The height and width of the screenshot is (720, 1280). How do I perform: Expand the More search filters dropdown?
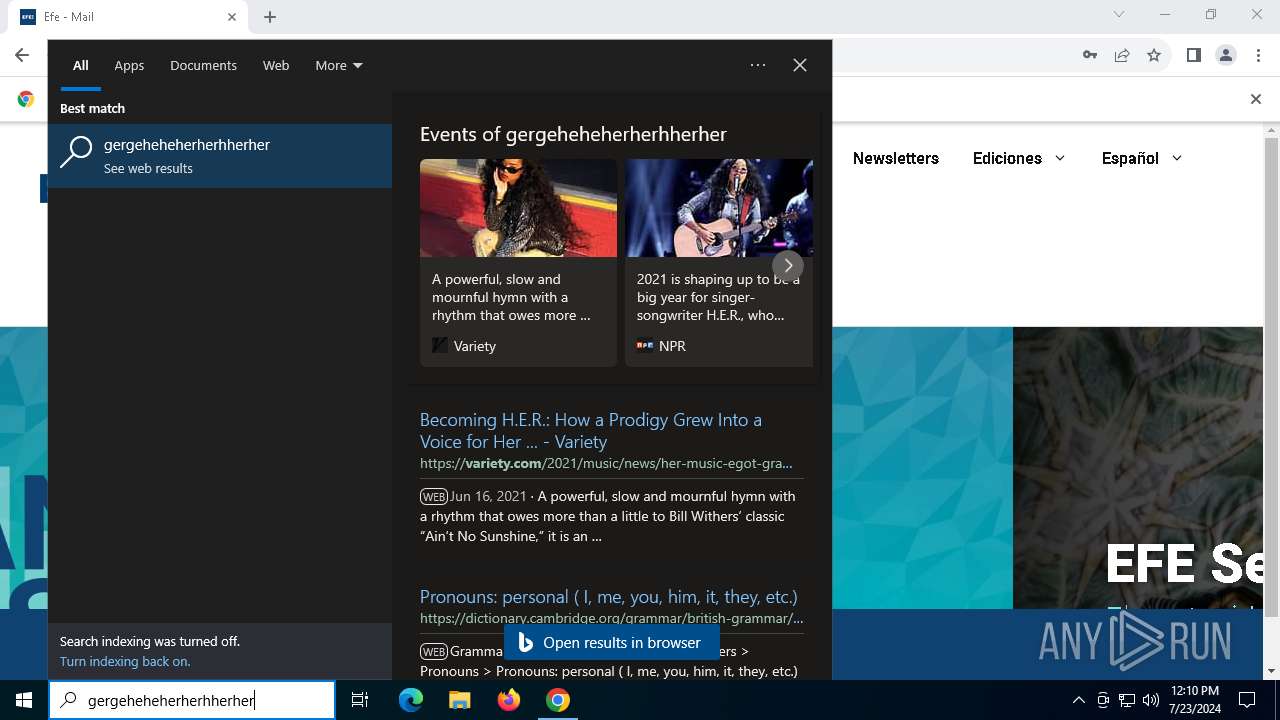[339, 65]
